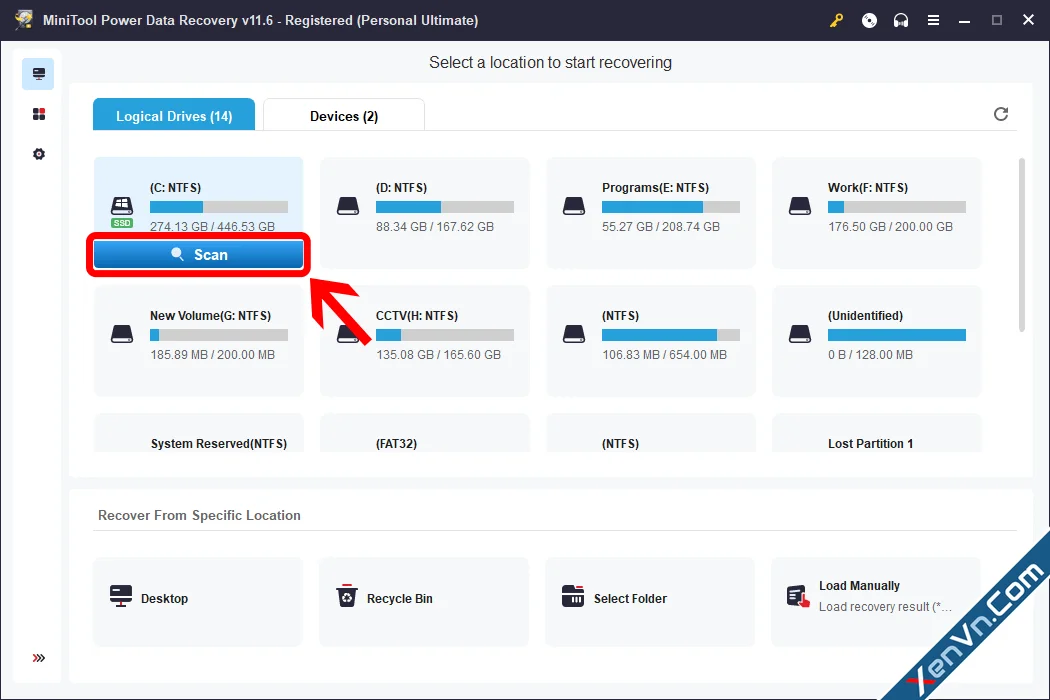Image resolution: width=1050 pixels, height=700 pixels.
Task: Click the 135.08 GB / 165.60 GB text
Action: click(x=438, y=354)
